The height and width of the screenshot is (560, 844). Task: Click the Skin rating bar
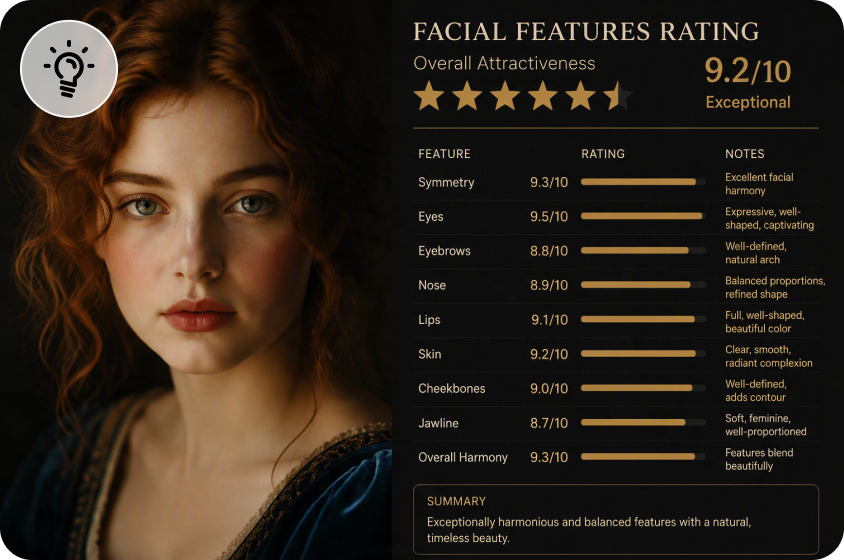[643, 354]
